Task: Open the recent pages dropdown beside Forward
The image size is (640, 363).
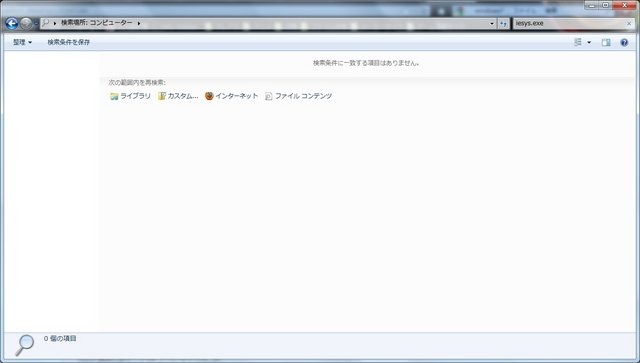Action: click(x=36, y=24)
